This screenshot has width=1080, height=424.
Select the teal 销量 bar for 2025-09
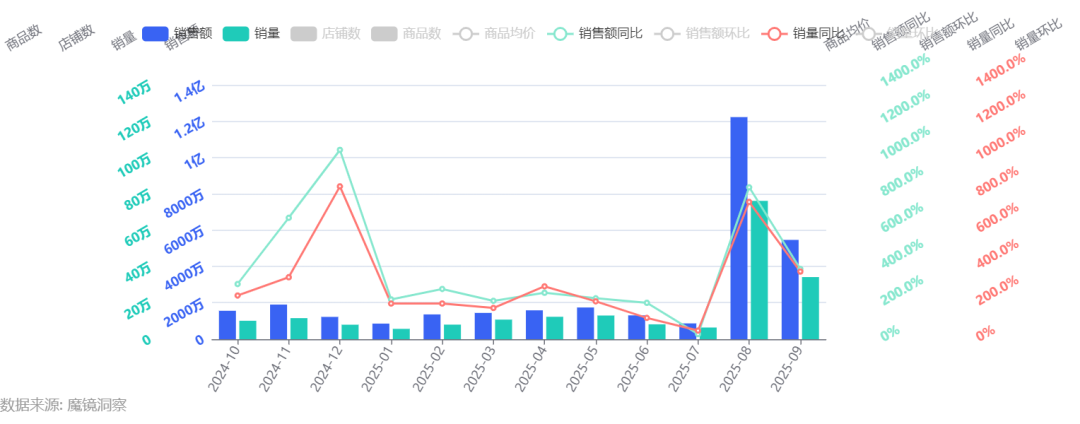click(810, 308)
